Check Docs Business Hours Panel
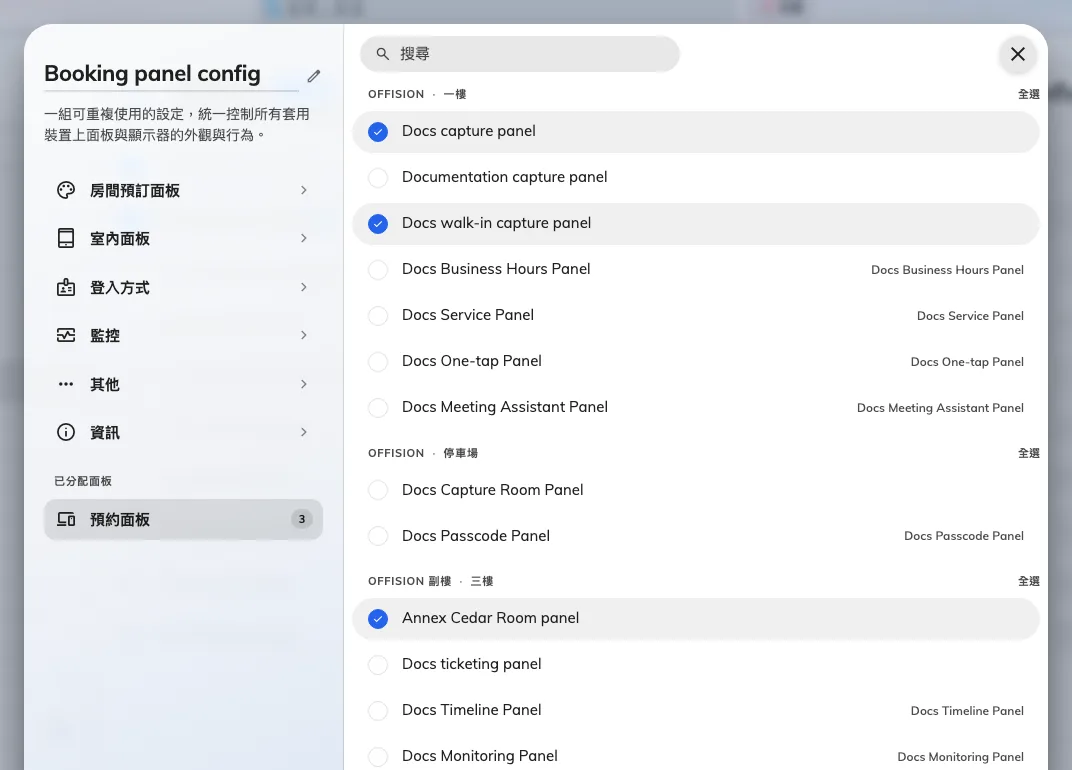Screen dimensions: 1072x770 pos(378,269)
